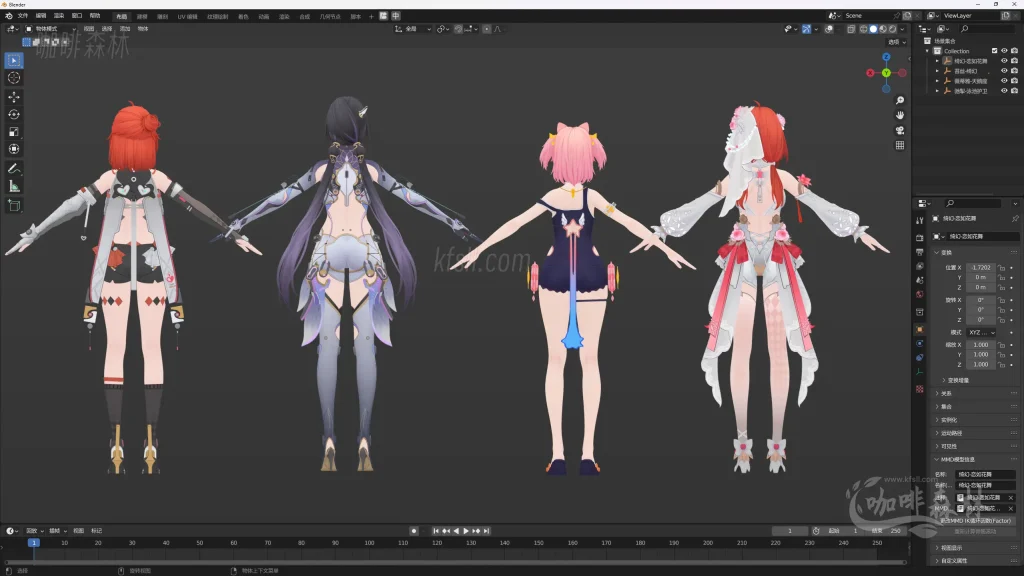Play the animation forward

coord(466,531)
